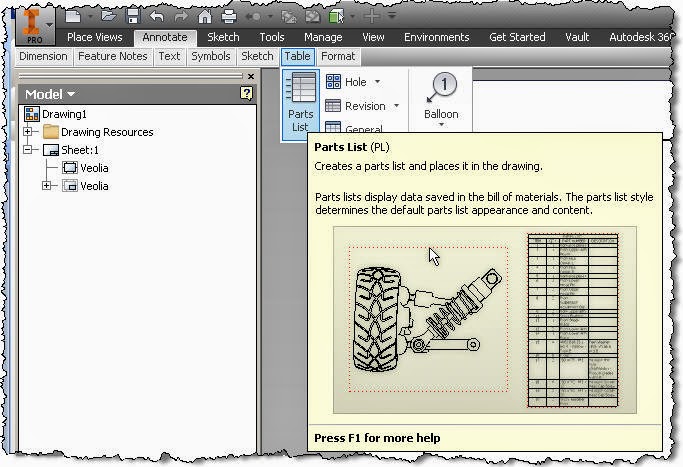
Task: Open the Hole table dropdown arrow
Action: 378,81
